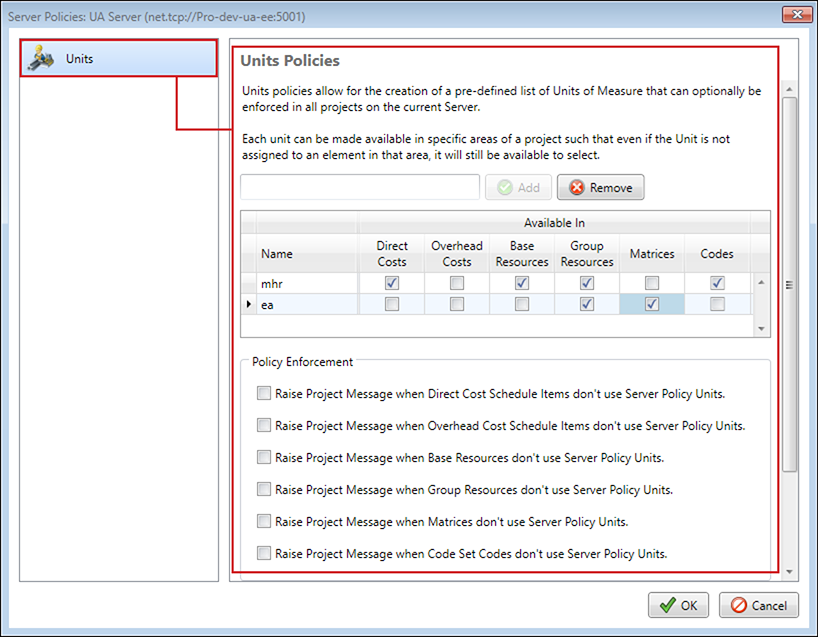Close the Server Policies dialog window
This screenshot has height=637, width=818.
click(x=796, y=16)
